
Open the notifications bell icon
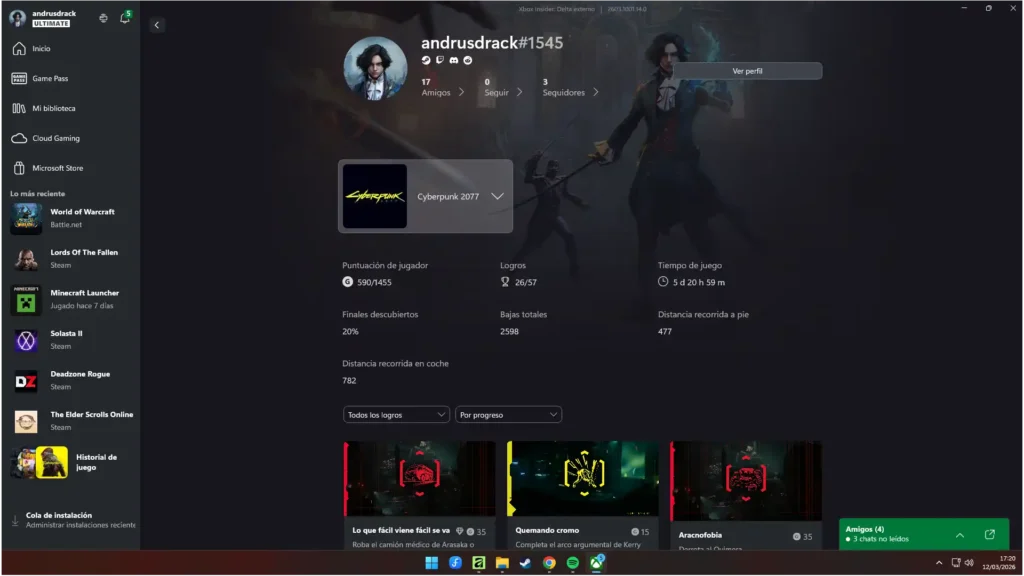[x=125, y=18]
